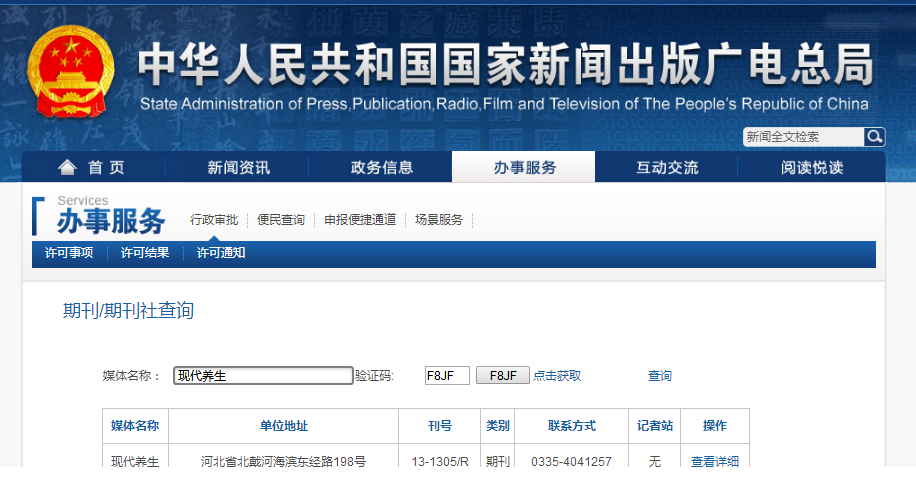Click the national emblem logo
The height and width of the screenshot is (480, 916).
coord(71,71)
